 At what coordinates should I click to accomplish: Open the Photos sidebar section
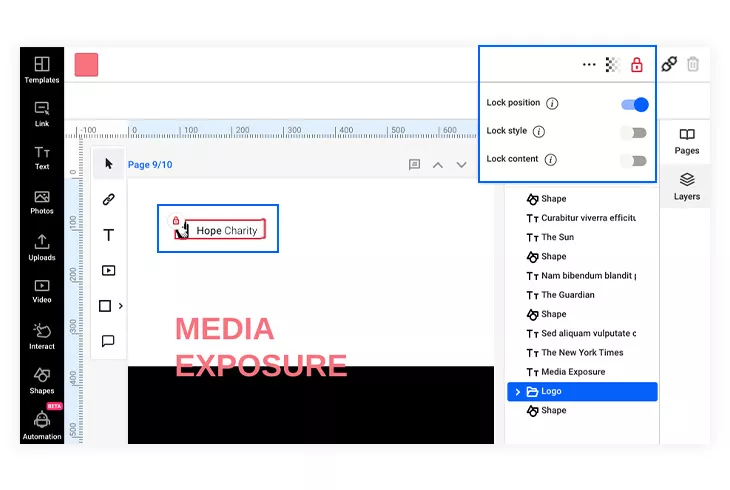pyautogui.click(x=42, y=202)
